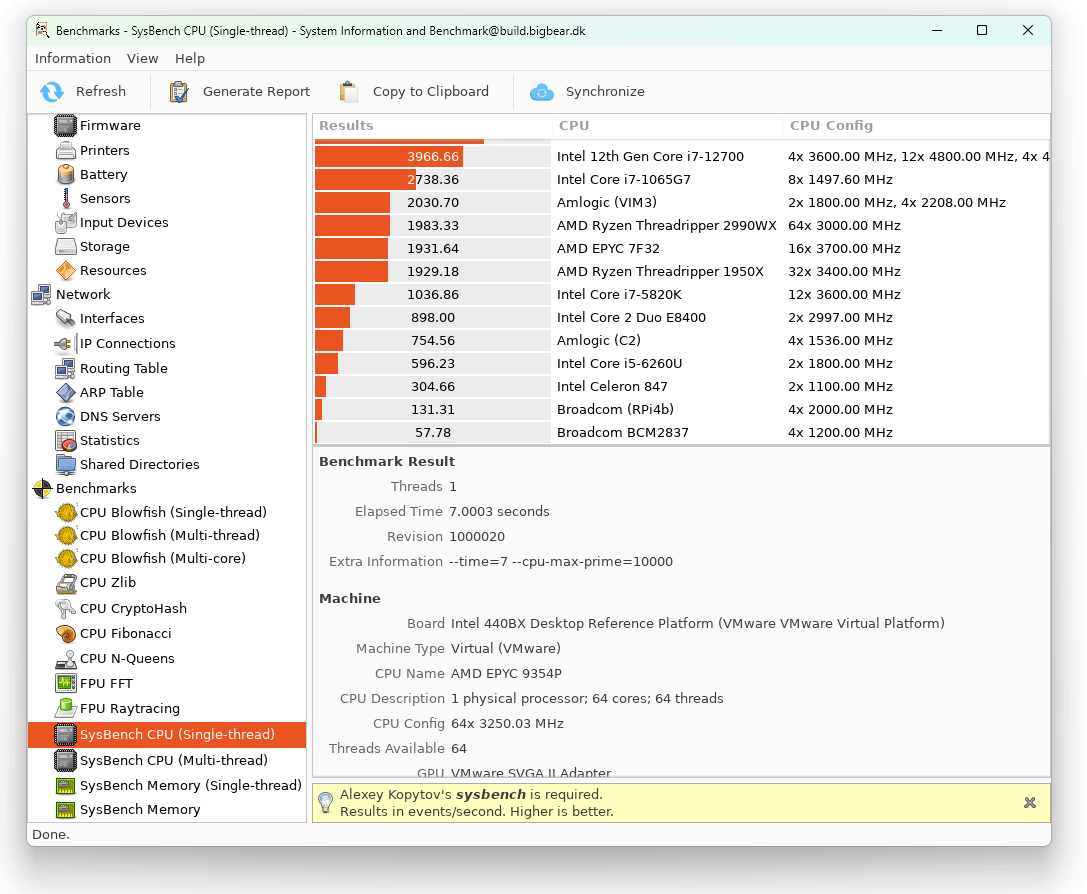
Task: Click the Copy to Clipboard icon
Action: [349, 91]
